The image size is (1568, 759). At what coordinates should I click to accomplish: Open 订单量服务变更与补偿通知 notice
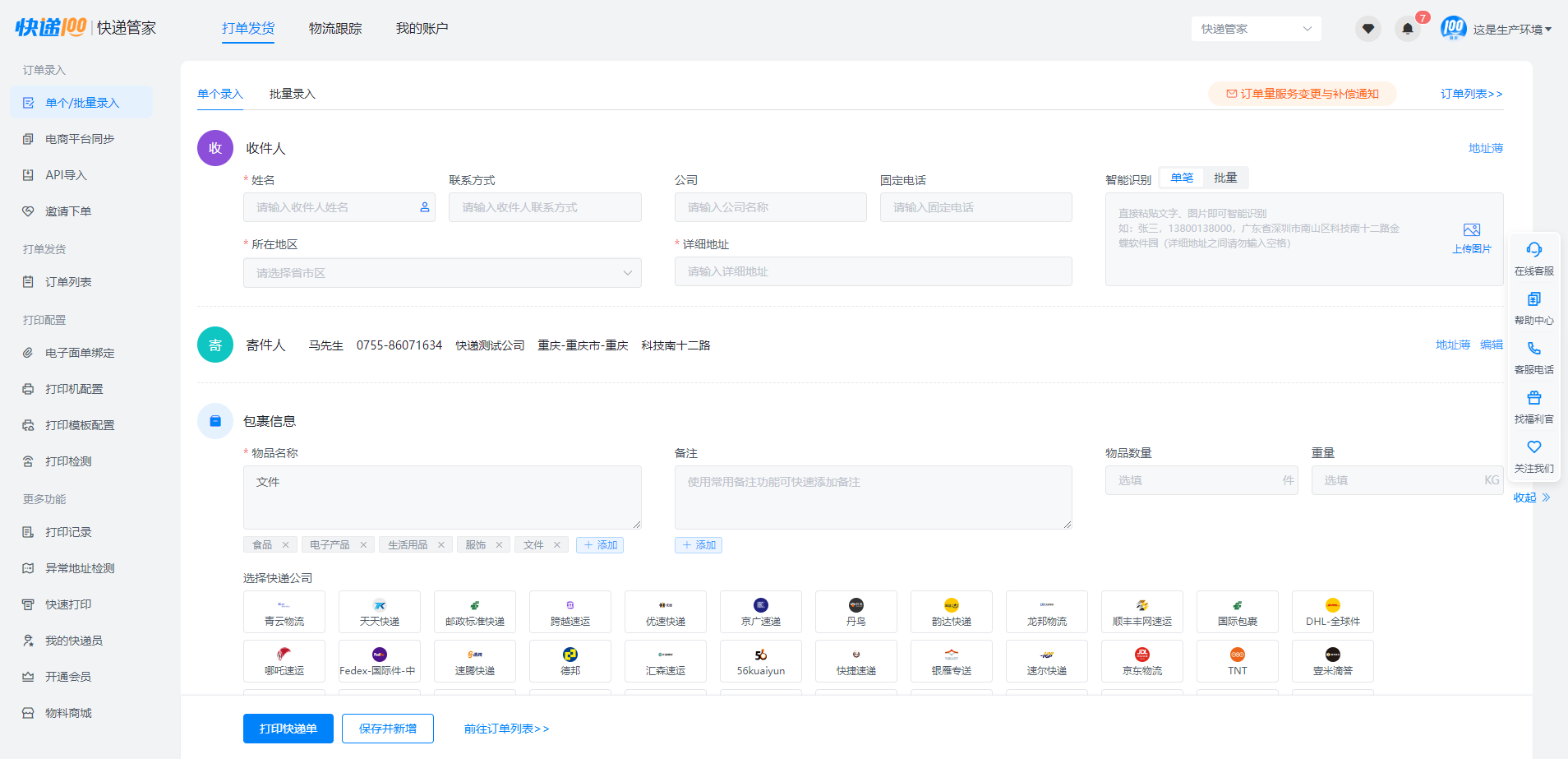click(x=1303, y=94)
